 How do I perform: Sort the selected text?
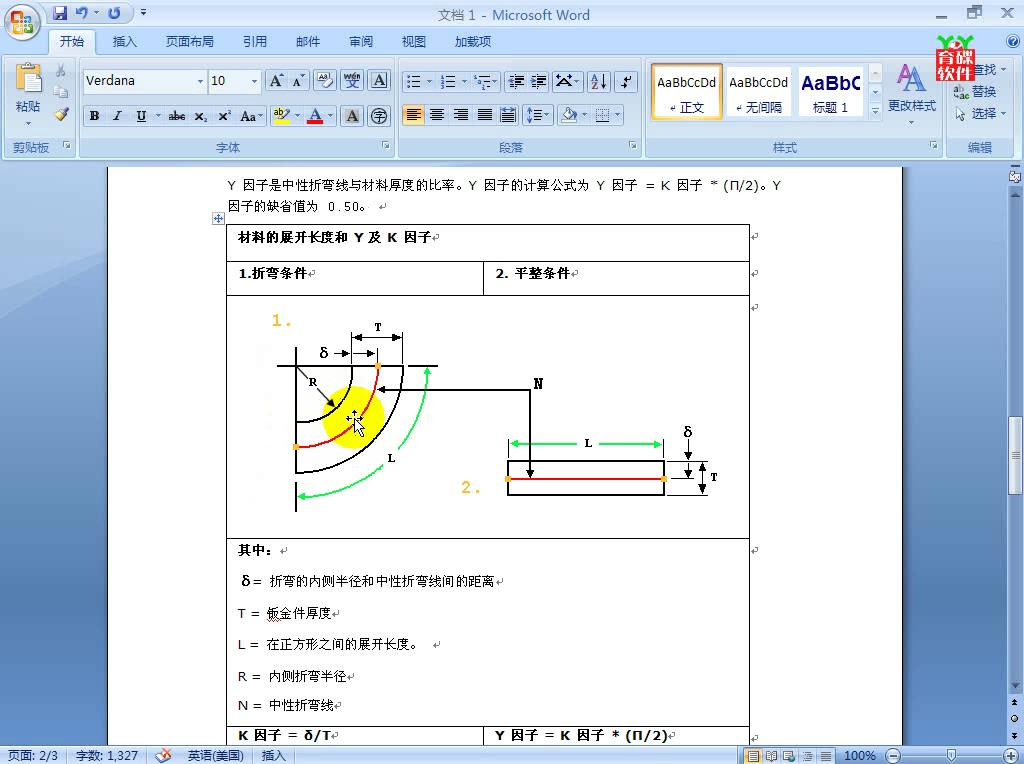coord(598,82)
